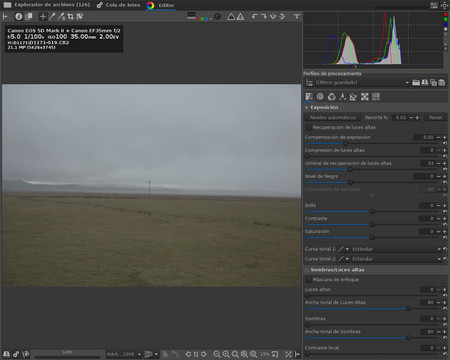The image size is (450, 360).
Task: Switch to the Cola de lotes tab
Action: tap(118, 5)
